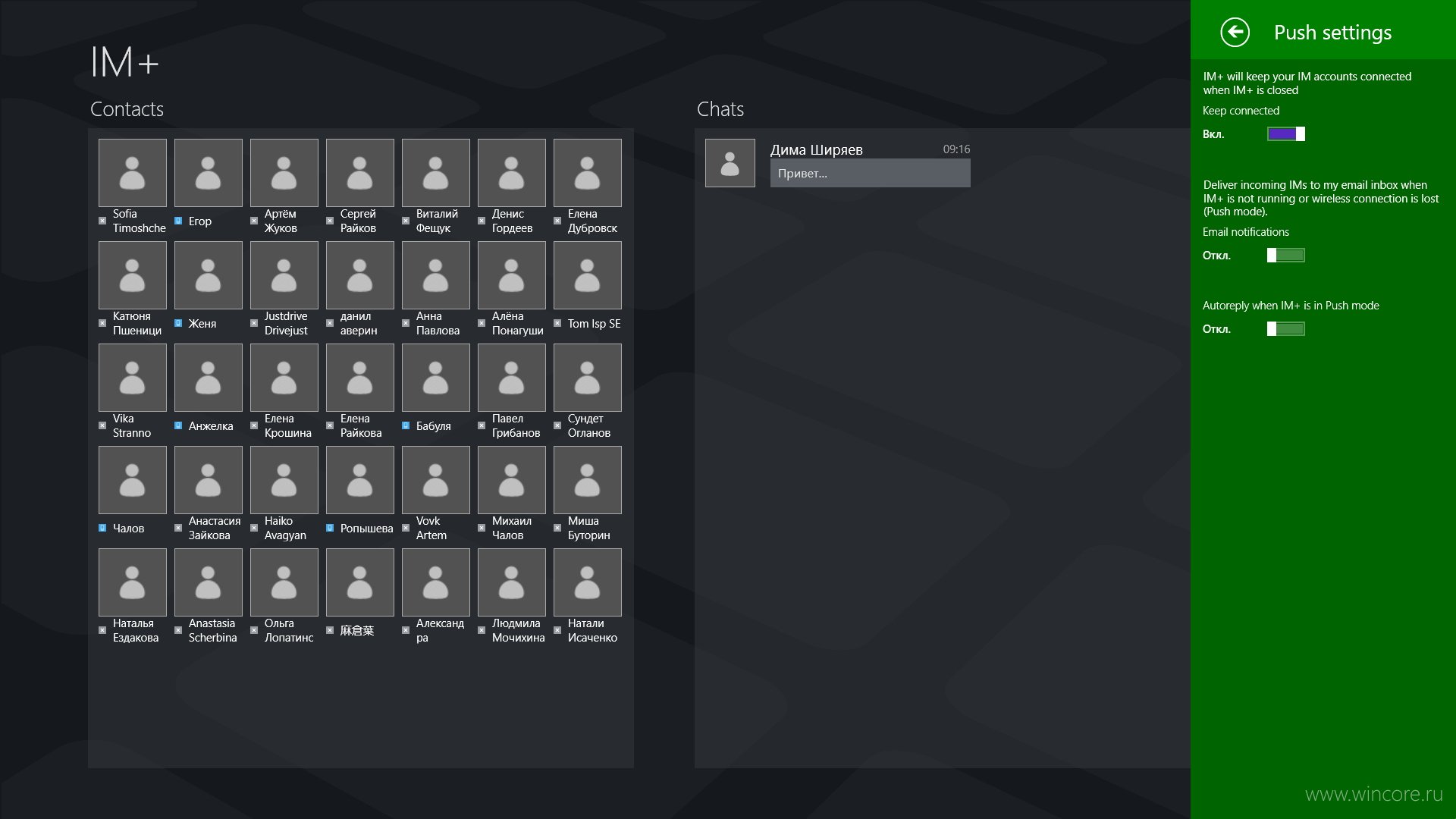
Task: Enable Autoreply in Push mode switch
Action: pyautogui.click(x=1285, y=329)
